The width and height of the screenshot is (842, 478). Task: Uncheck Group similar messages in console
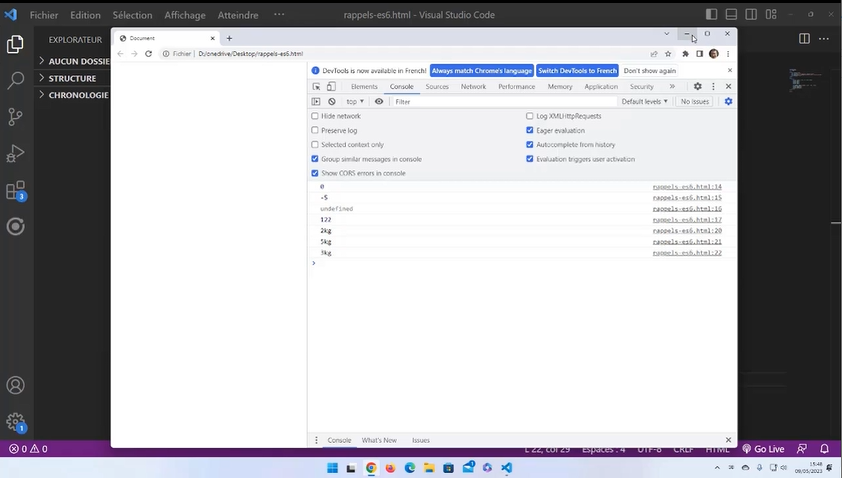(315, 159)
